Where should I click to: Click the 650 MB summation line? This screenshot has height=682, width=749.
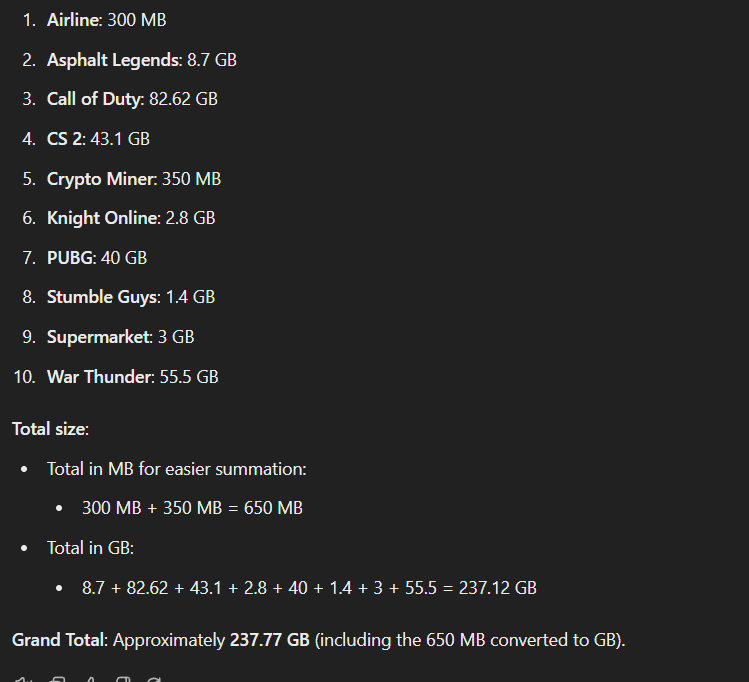pyautogui.click(x=192, y=508)
